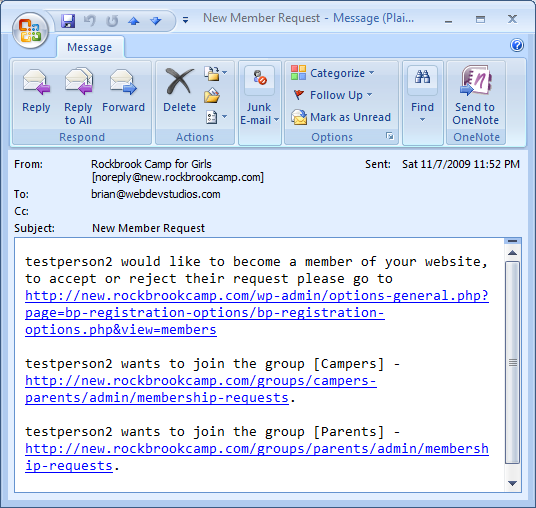Go to previous item with up arrow

point(134,21)
